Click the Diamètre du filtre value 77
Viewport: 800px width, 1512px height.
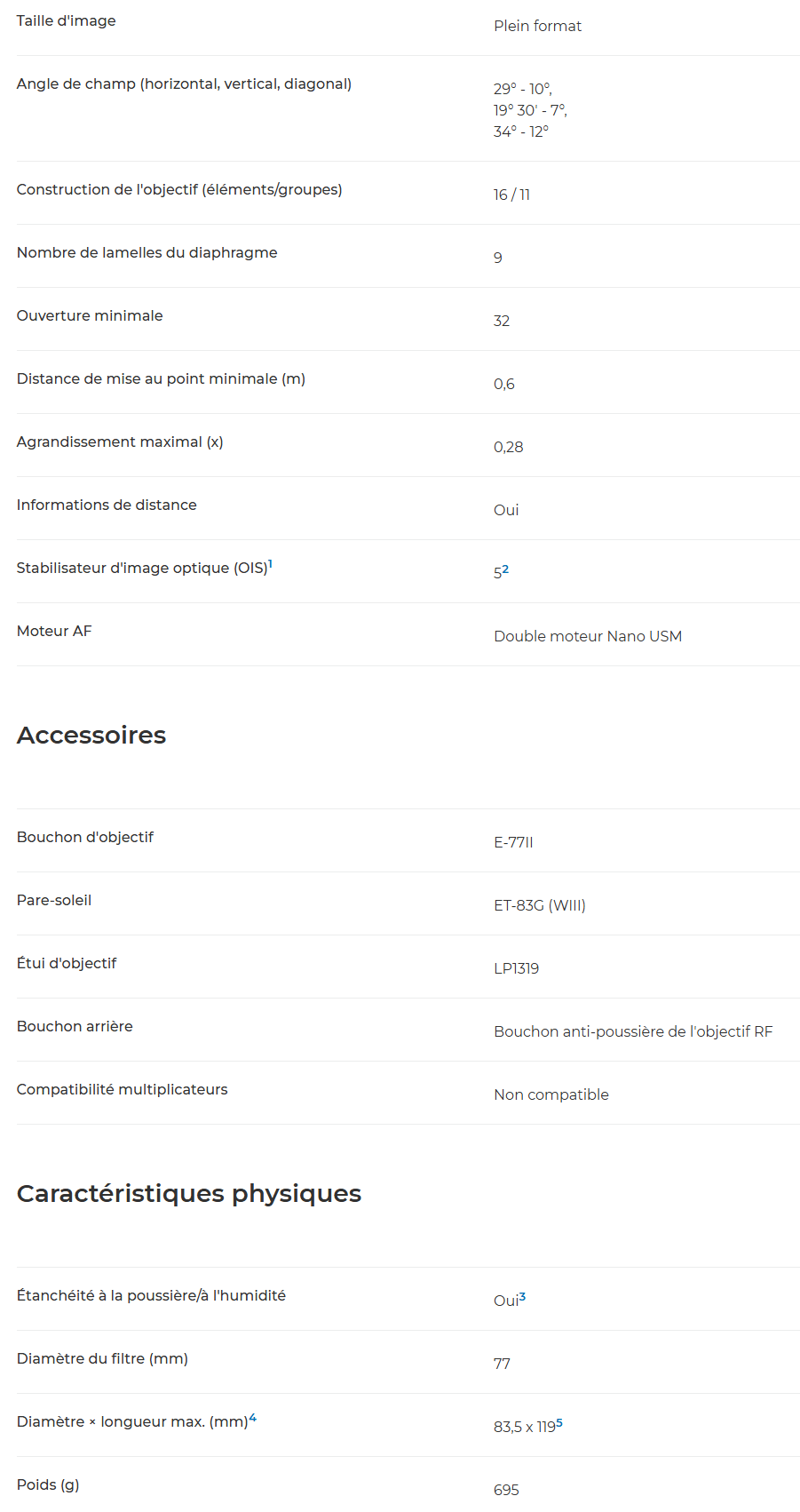(502, 1364)
